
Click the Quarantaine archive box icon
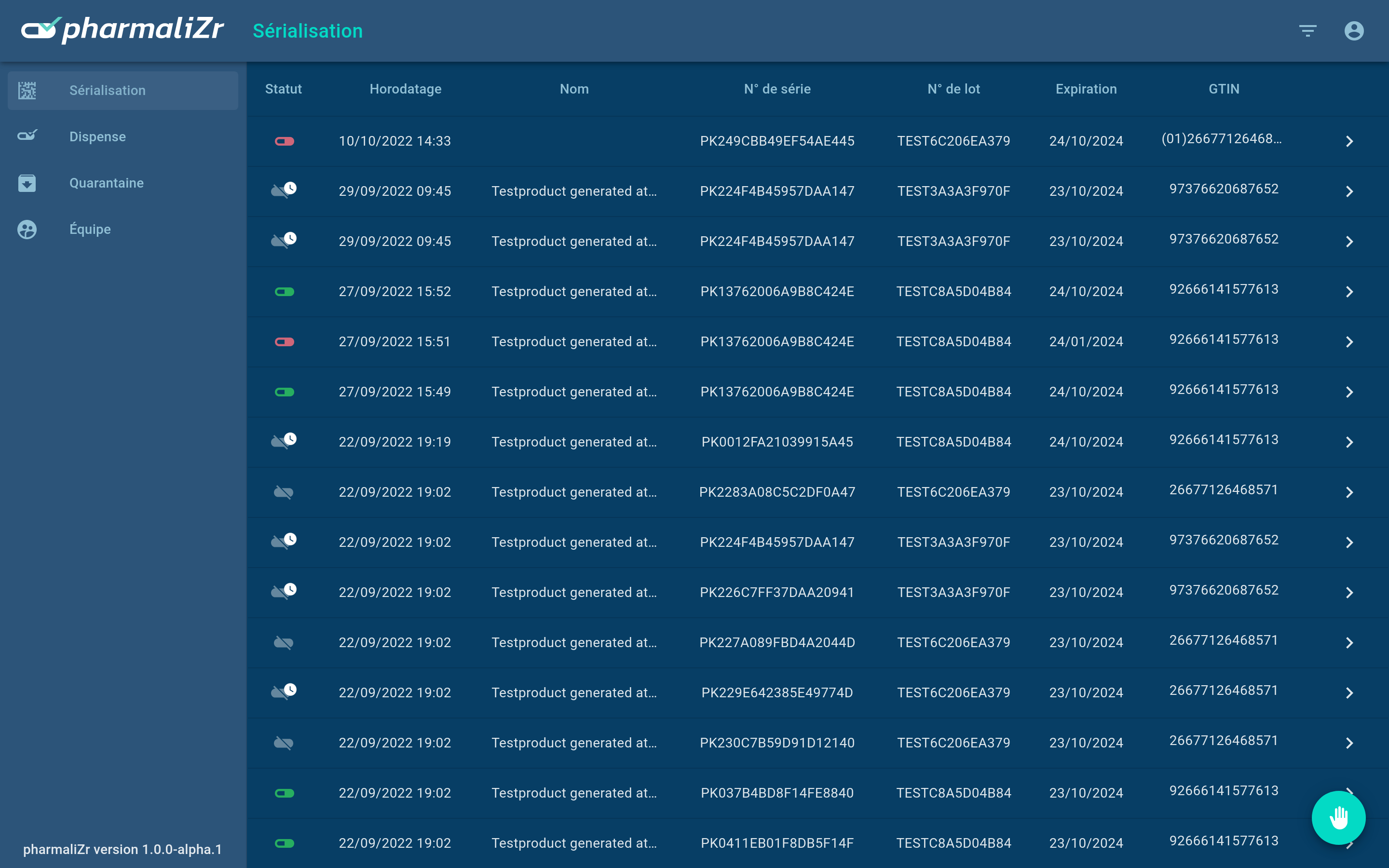pos(27,183)
